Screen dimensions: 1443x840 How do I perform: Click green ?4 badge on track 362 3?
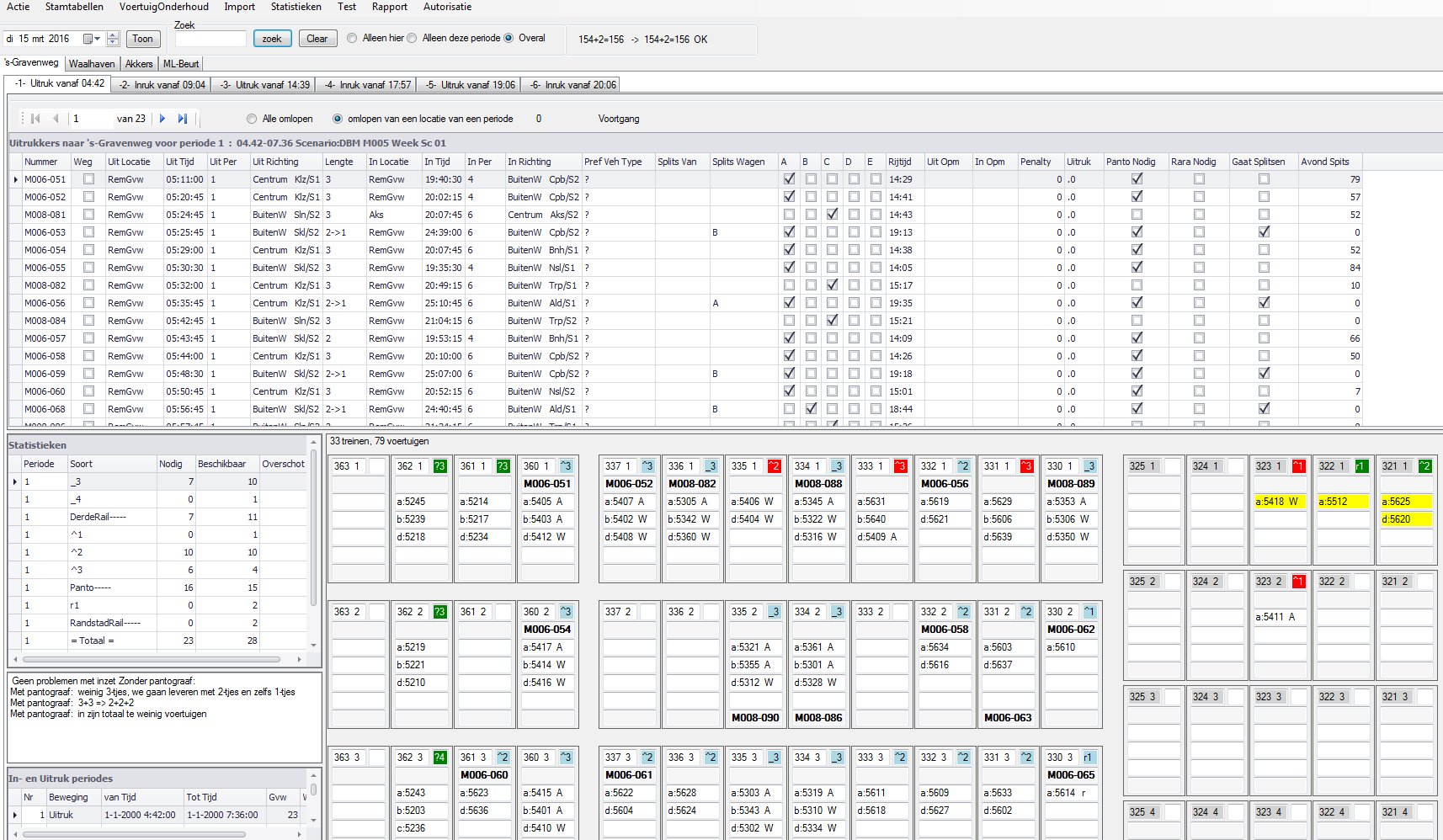point(439,758)
